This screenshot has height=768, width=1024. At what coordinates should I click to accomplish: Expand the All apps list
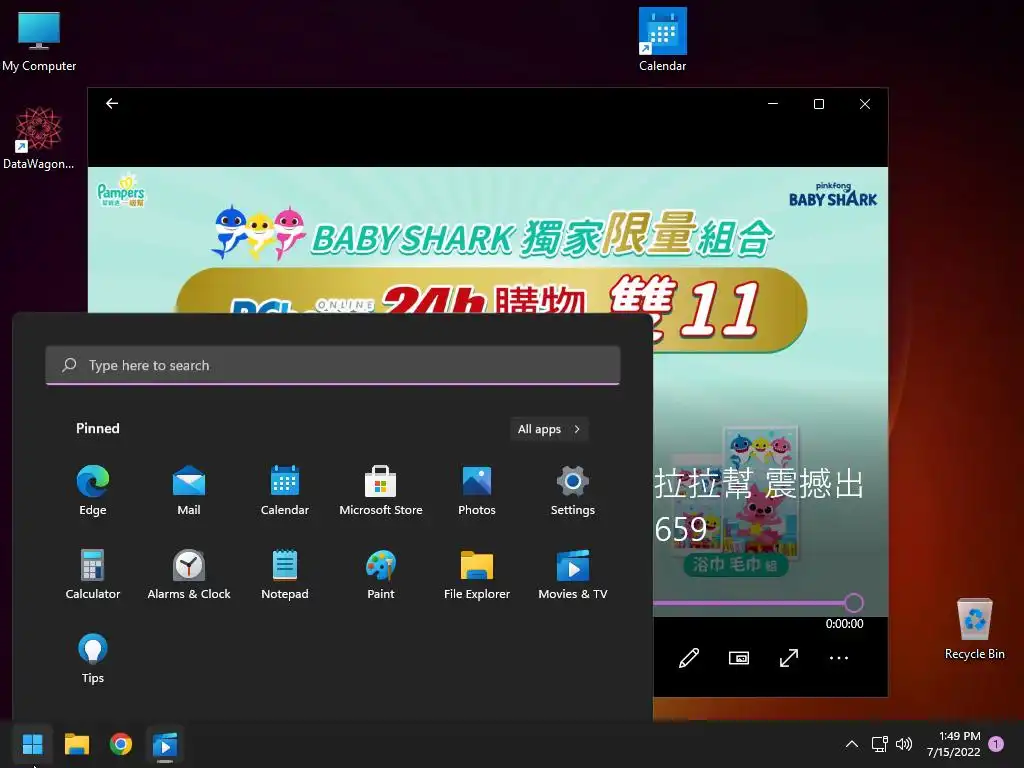point(549,429)
